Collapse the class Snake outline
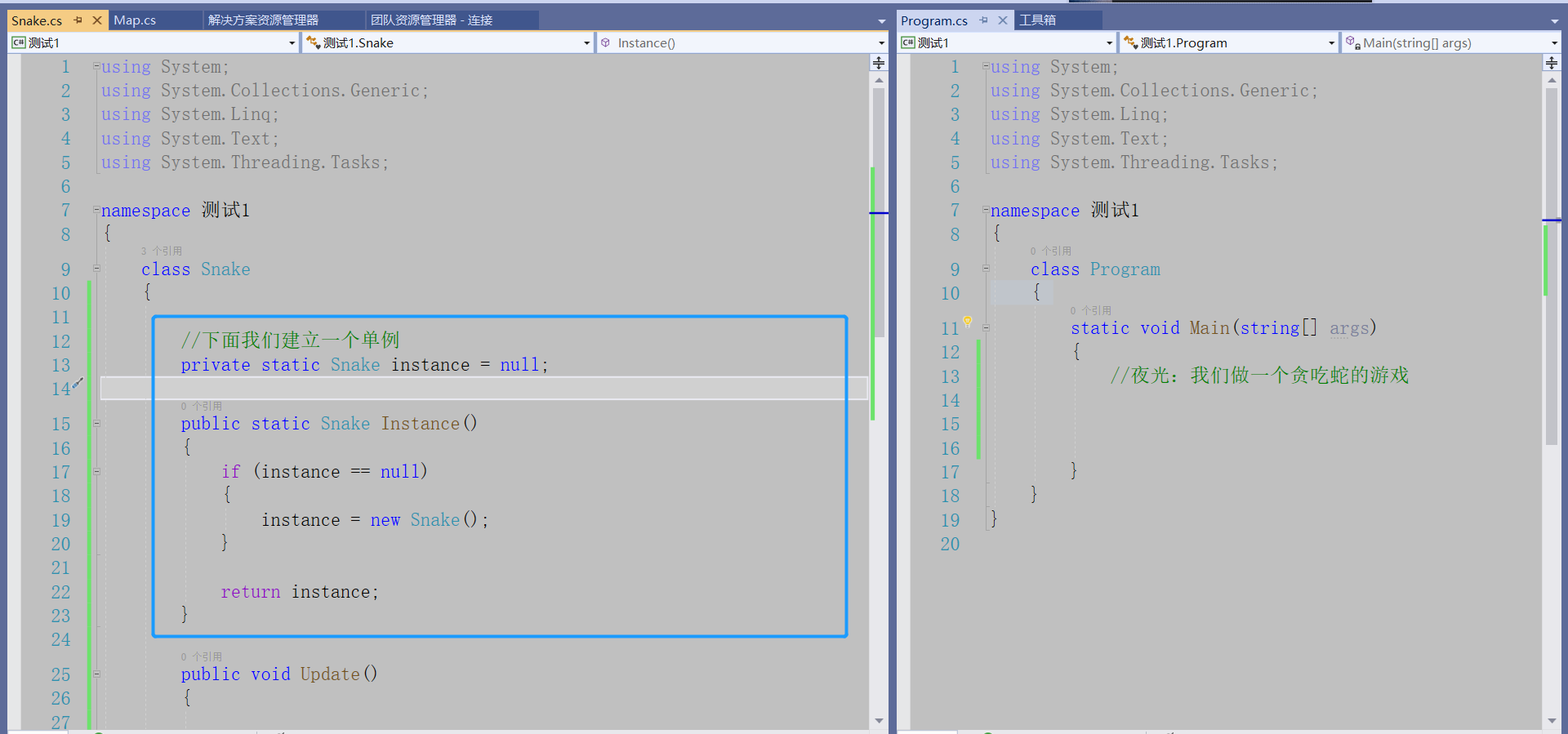This screenshot has height=734, width=1568. (96, 268)
